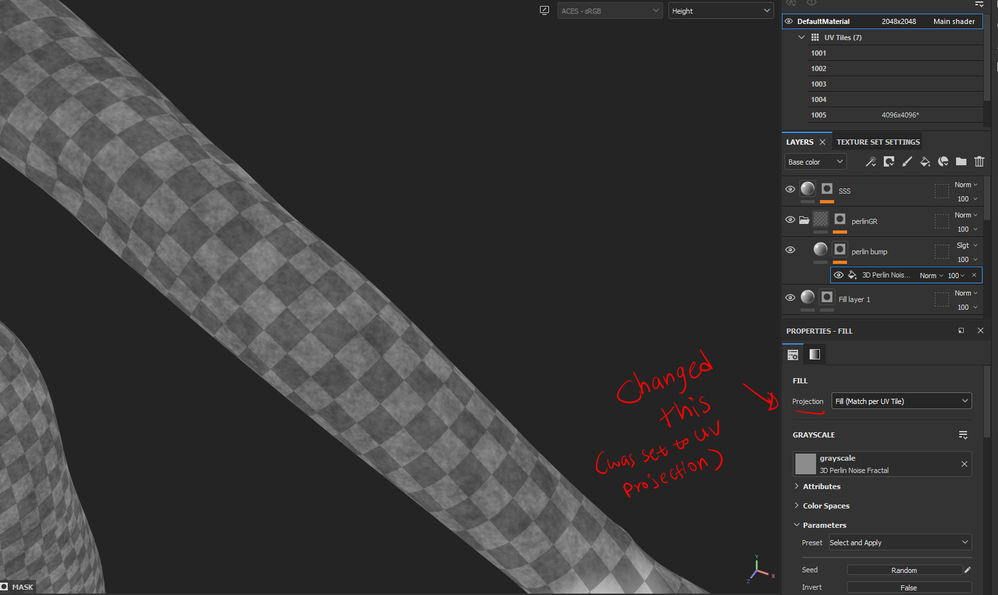Delete the selected layer with trash icon
Viewport: 998px width, 595px height.
980,162
